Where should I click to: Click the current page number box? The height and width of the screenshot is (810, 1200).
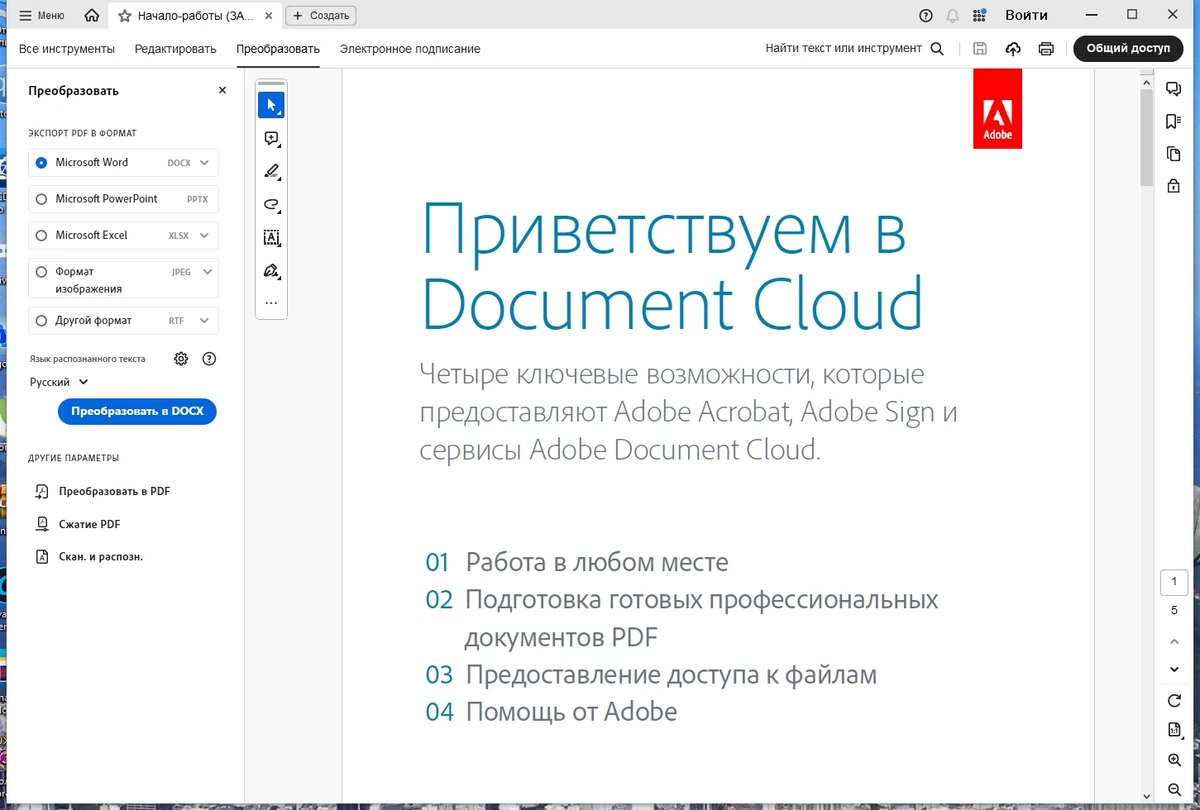pyautogui.click(x=1174, y=583)
